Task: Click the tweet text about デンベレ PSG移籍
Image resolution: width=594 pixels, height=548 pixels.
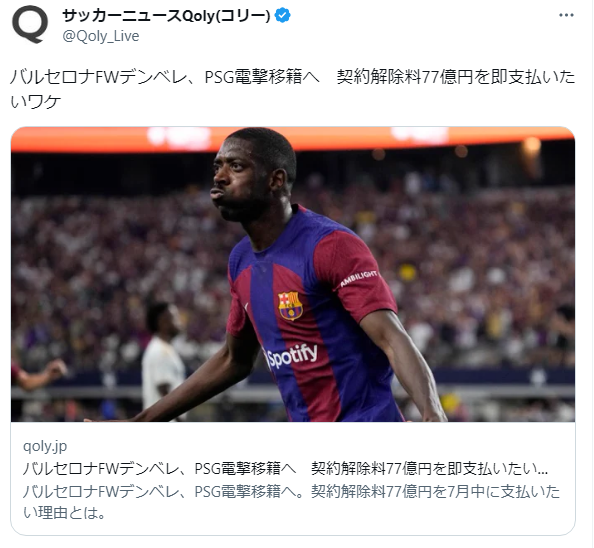Action: click(x=292, y=89)
